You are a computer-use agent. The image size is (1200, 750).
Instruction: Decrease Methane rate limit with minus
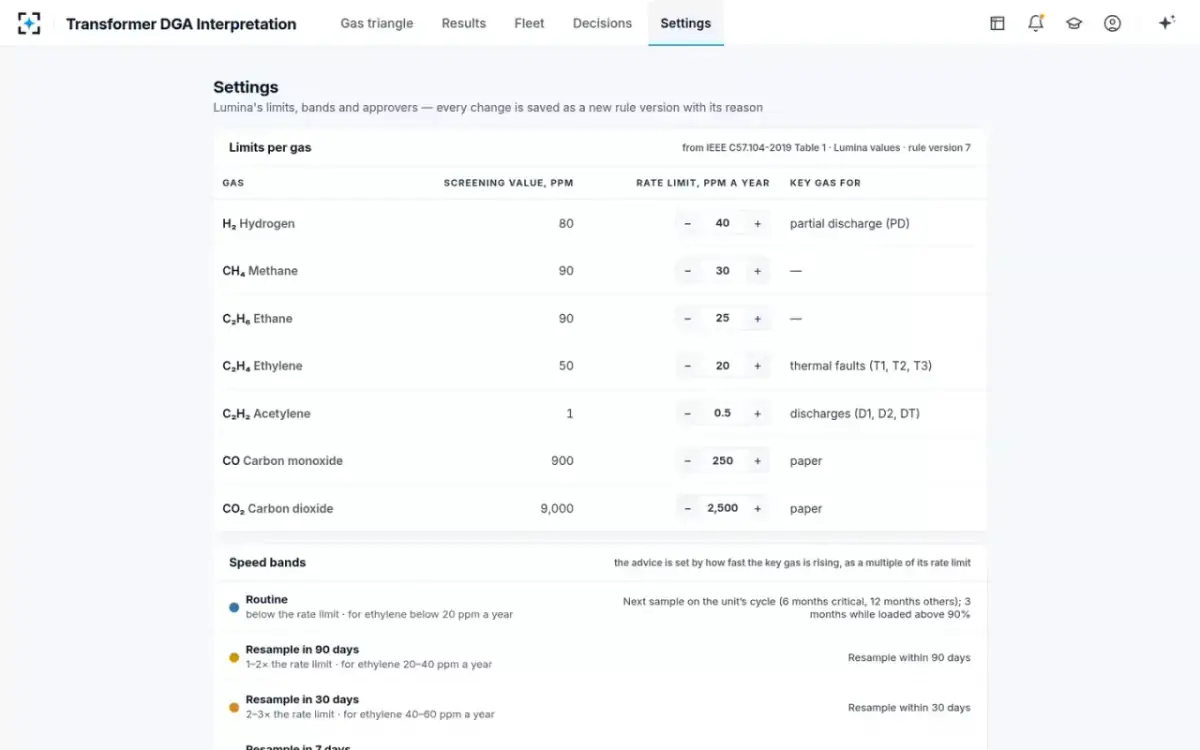(688, 271)
